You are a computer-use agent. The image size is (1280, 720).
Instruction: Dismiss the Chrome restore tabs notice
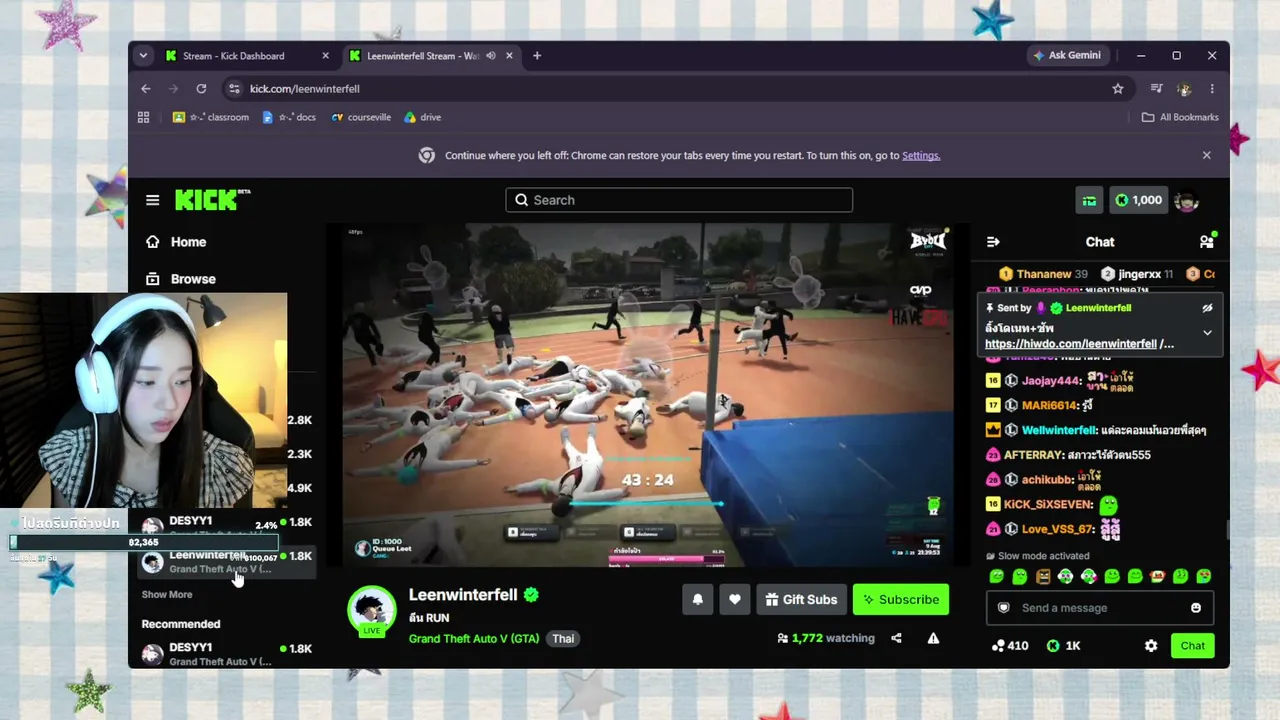(x=1206, y=155)
